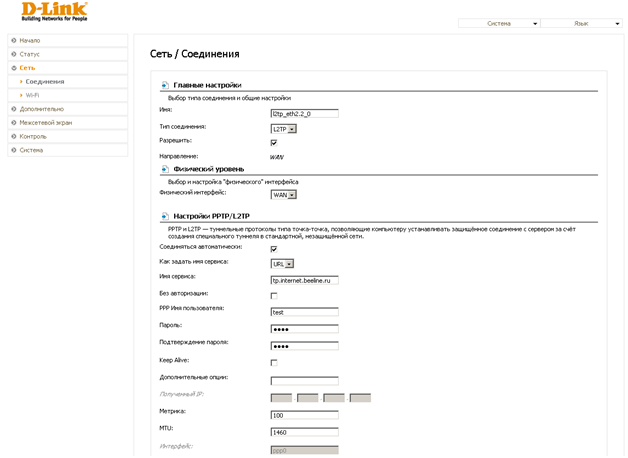Enable the Без авторизации checkbox
The width and height of the screenshot is (628, 458).
pyautogui.click(x=274, y=296)
